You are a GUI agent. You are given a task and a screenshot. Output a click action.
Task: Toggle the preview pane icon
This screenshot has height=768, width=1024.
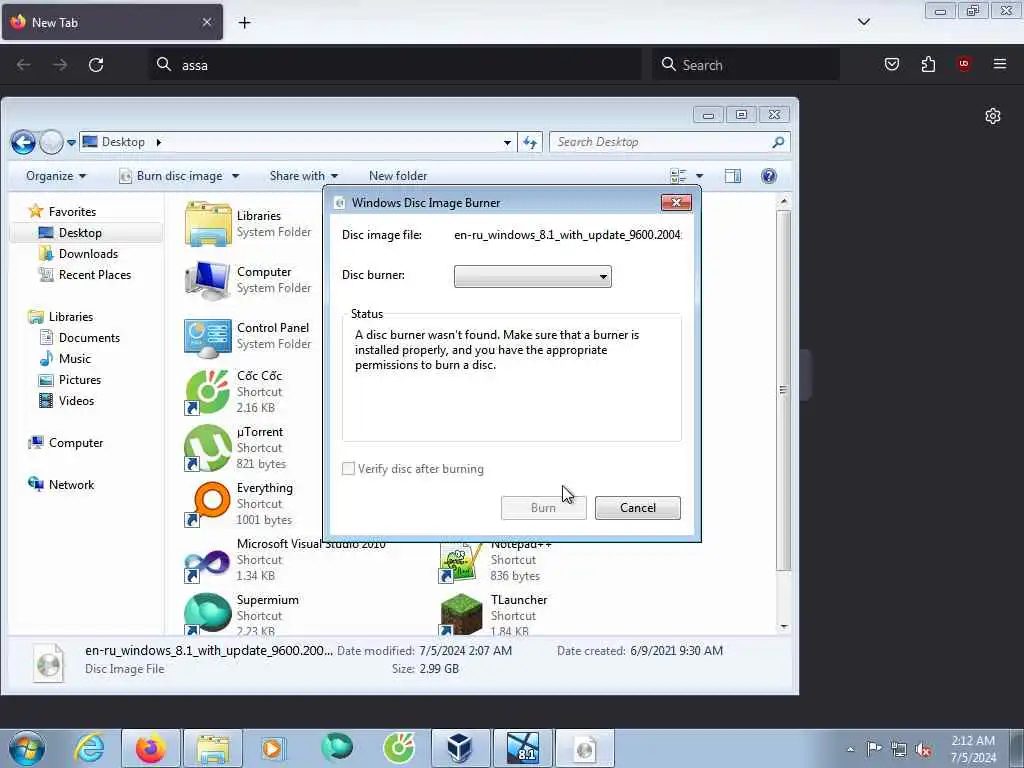733,176
